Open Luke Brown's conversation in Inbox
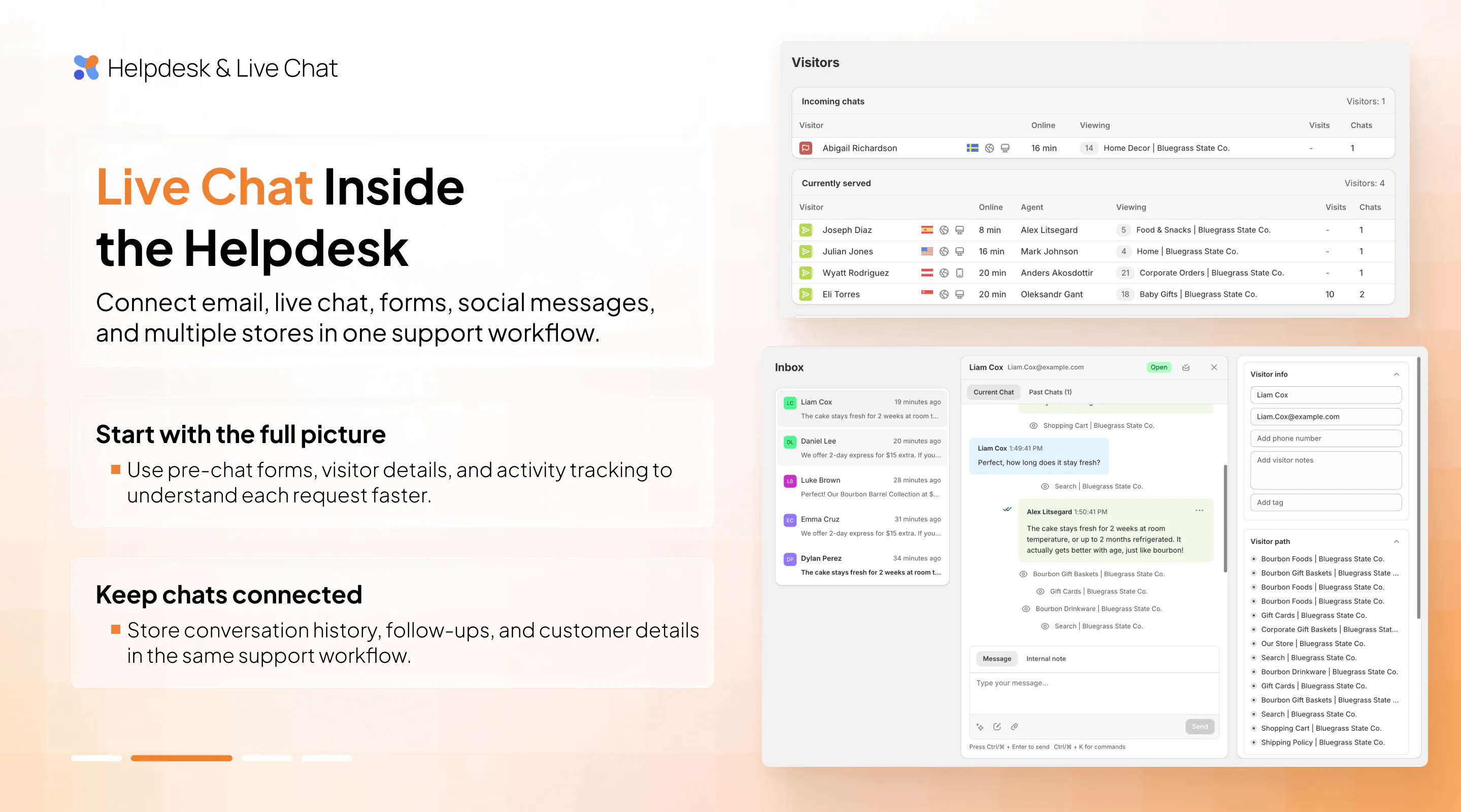Image resolution: width=1461 pixels, height=812 pixels. pos(862,487)
